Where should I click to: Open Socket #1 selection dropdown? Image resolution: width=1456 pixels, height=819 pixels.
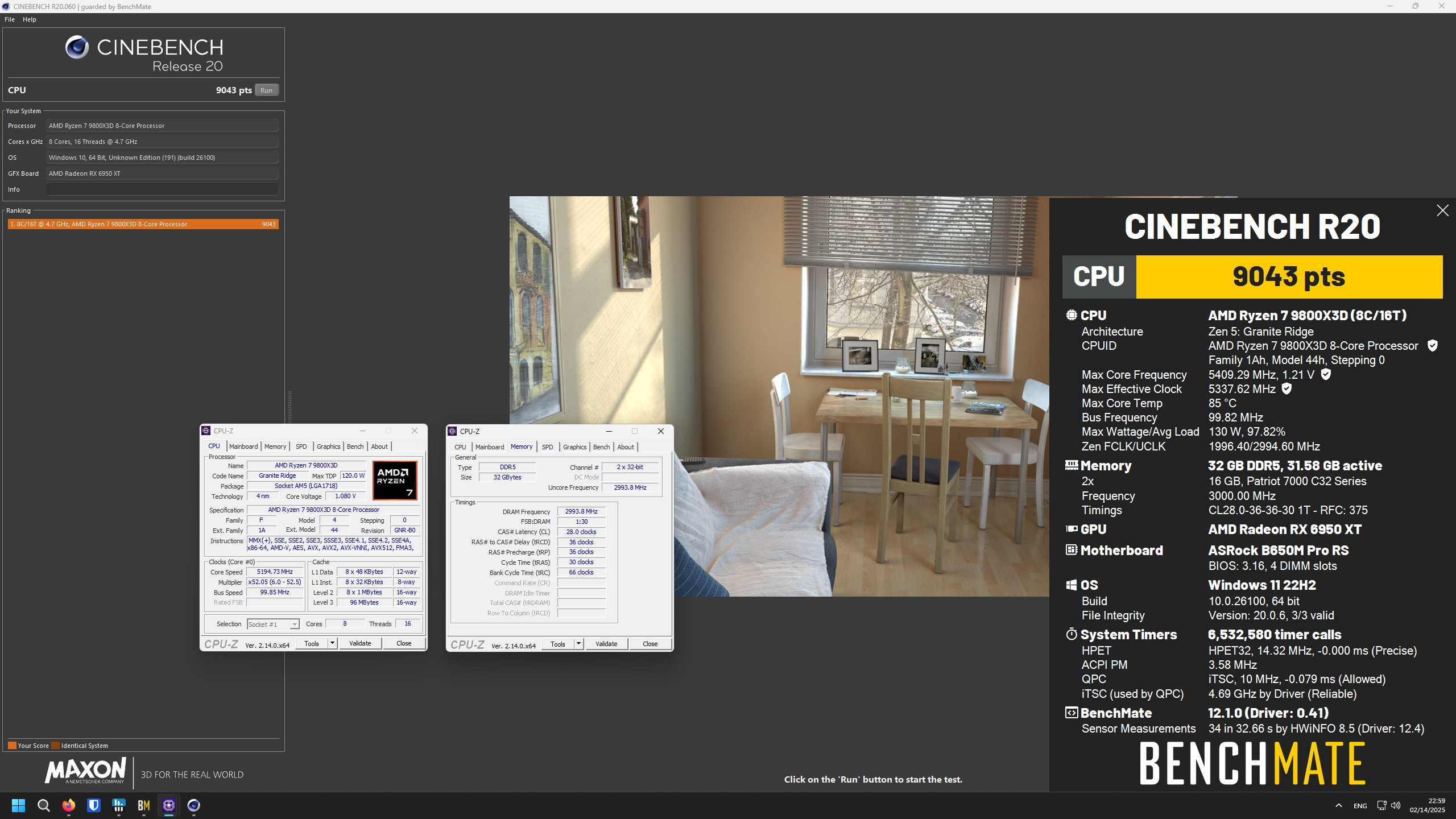(273, 624)
